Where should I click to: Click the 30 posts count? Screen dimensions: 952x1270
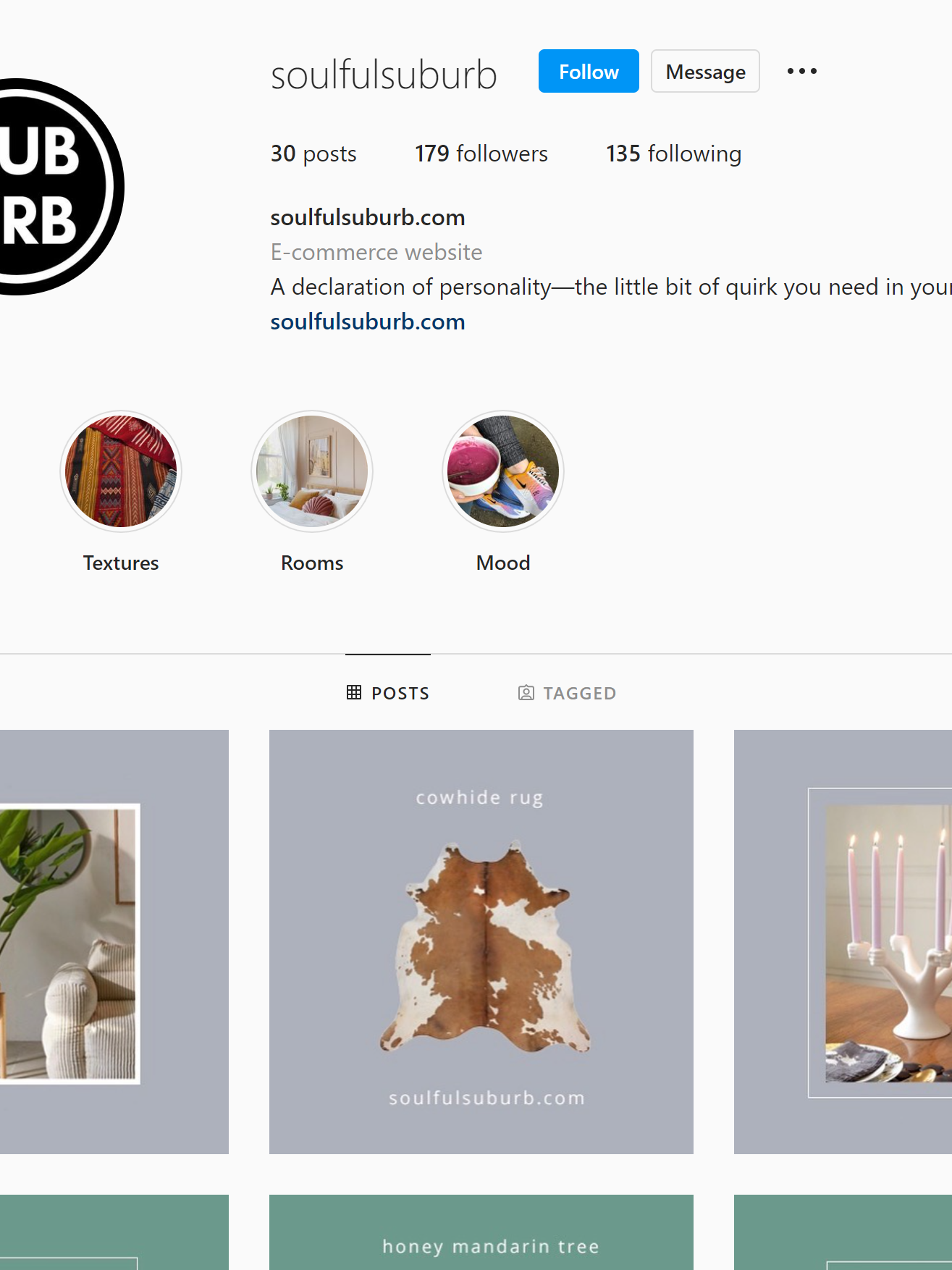click(313, 154)
